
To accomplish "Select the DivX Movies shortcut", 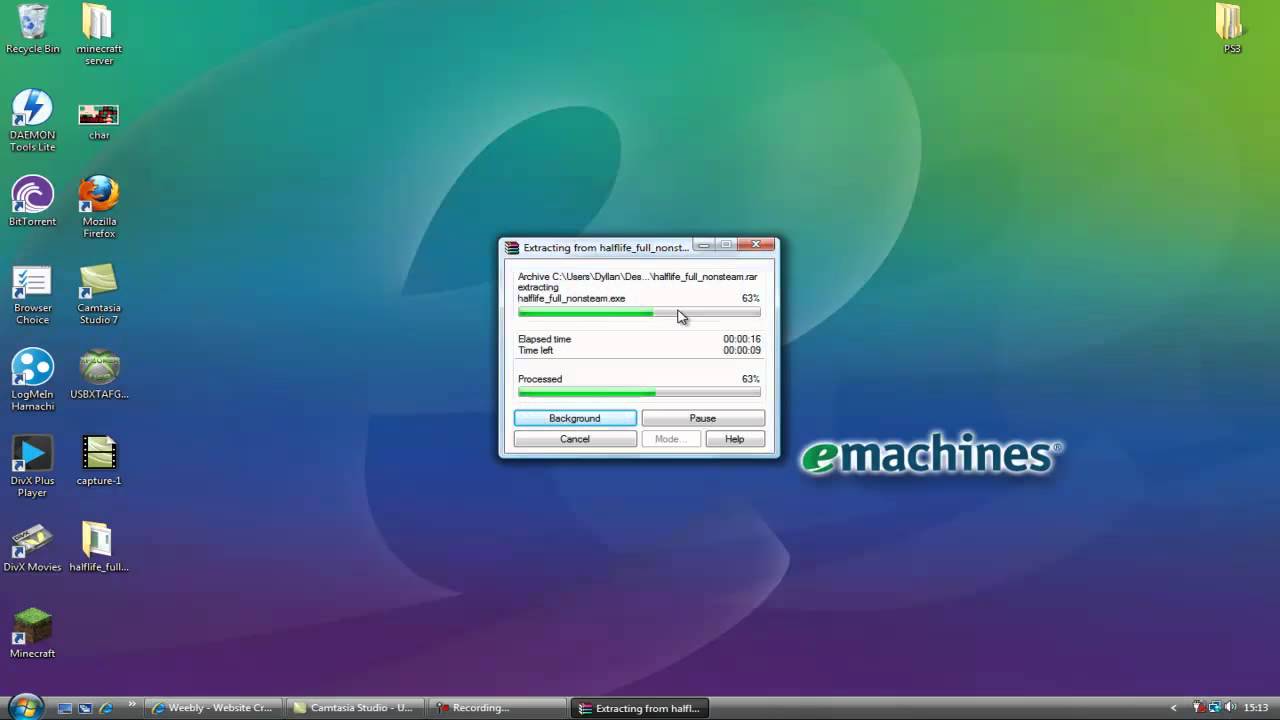I will click(x=32, y=547).
